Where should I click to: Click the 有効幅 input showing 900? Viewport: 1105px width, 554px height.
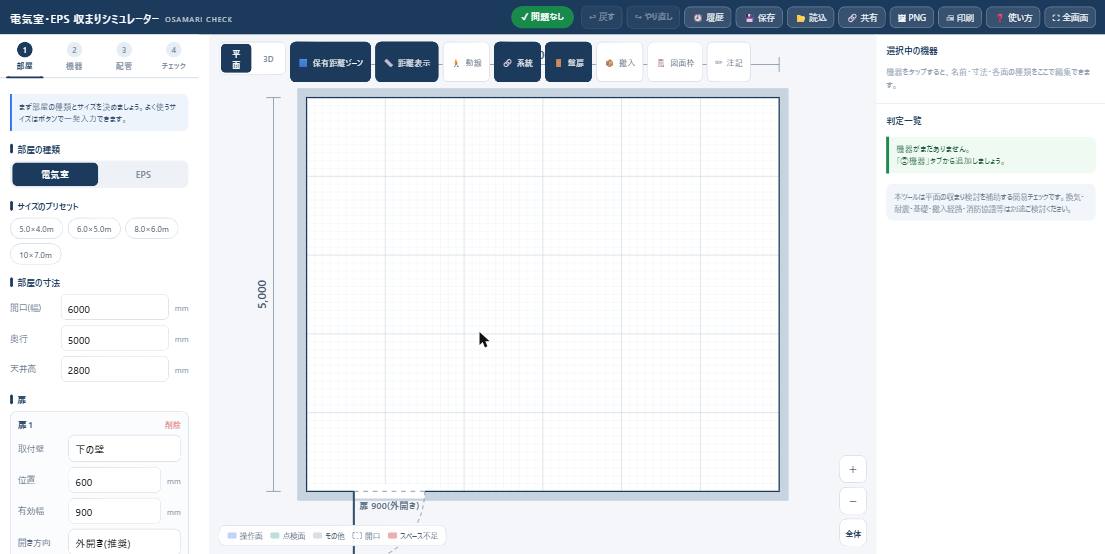115,512
